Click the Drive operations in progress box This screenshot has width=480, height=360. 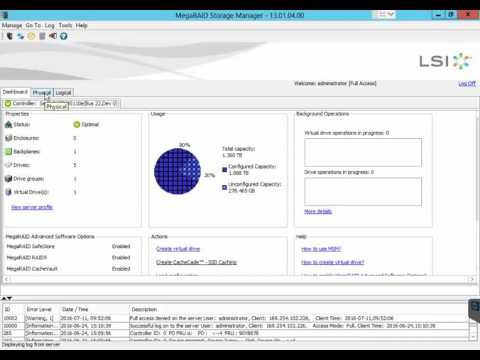pos(363,192)
